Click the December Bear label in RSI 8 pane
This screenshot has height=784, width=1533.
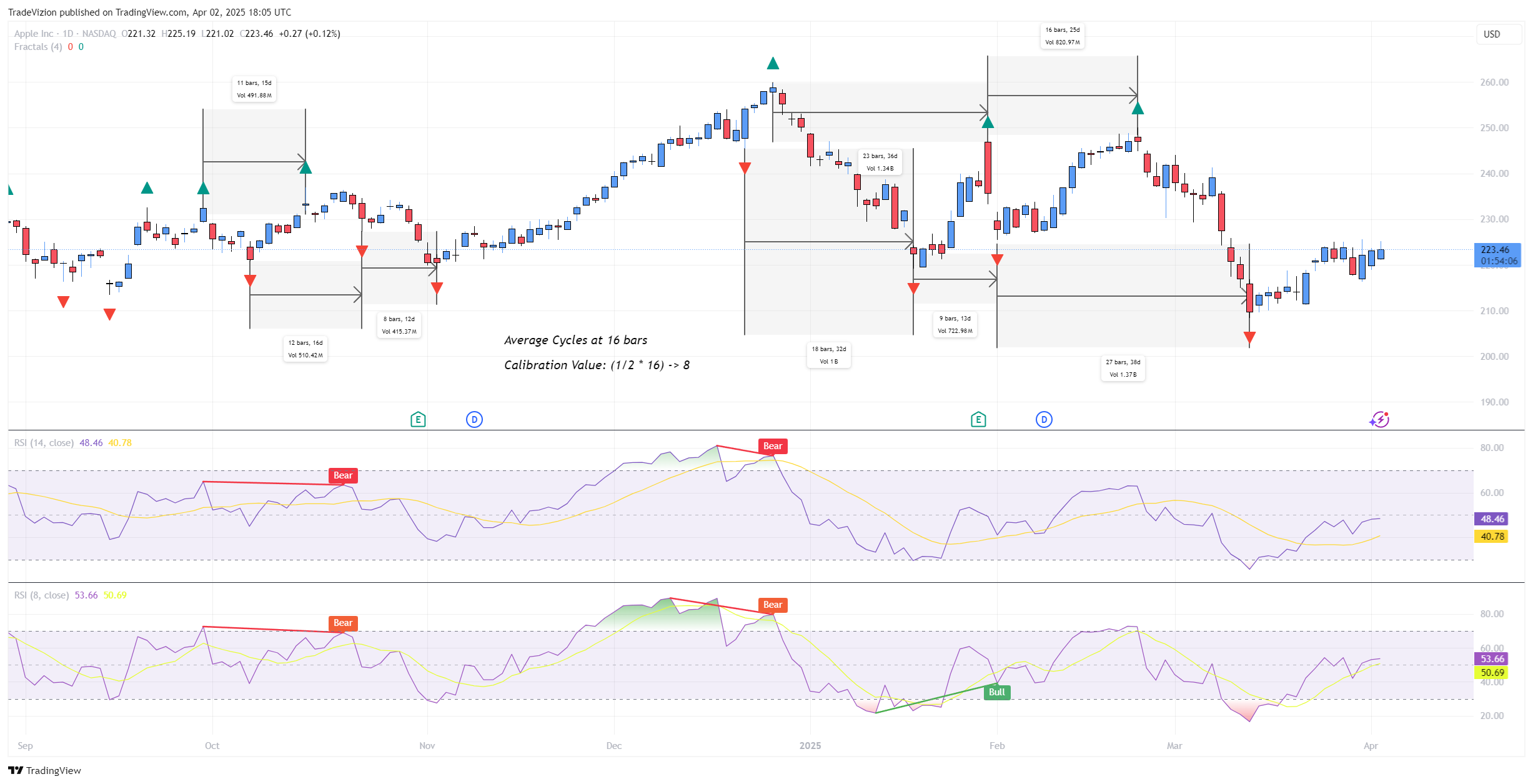(773, 605)
